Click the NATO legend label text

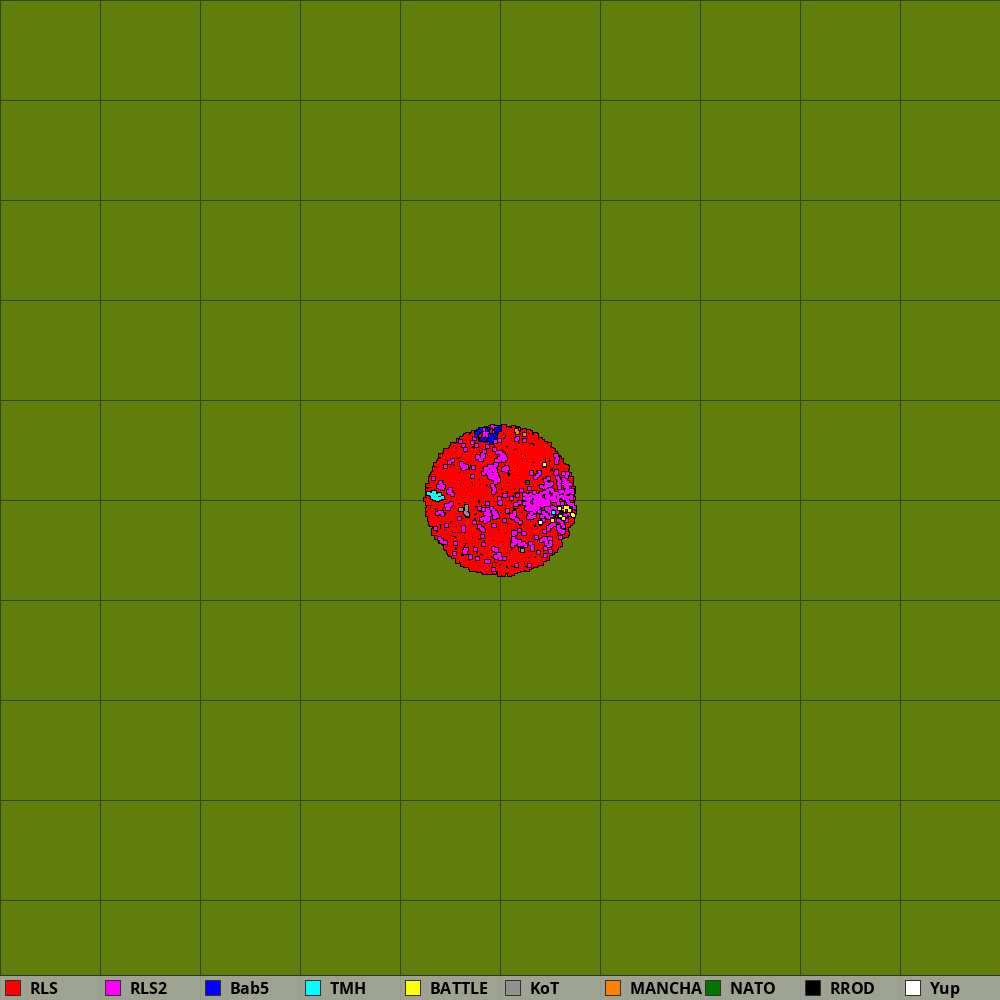coord(753,988)
